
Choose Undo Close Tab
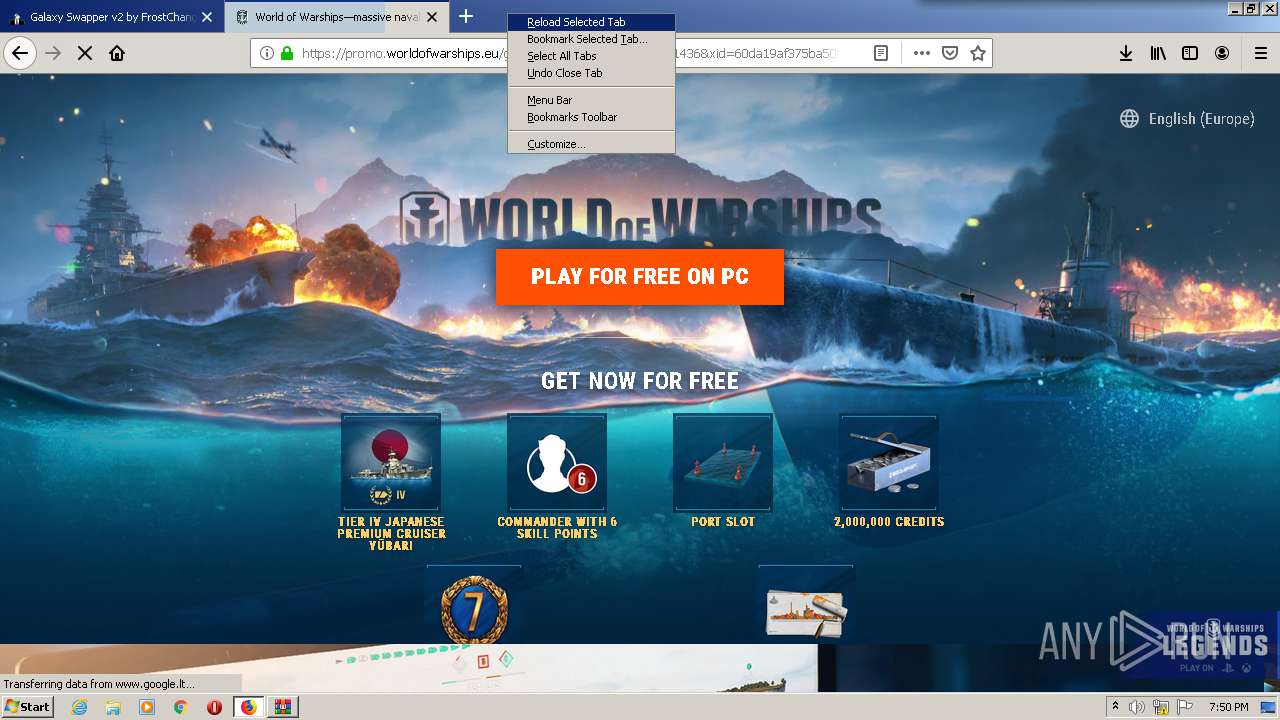591,73
